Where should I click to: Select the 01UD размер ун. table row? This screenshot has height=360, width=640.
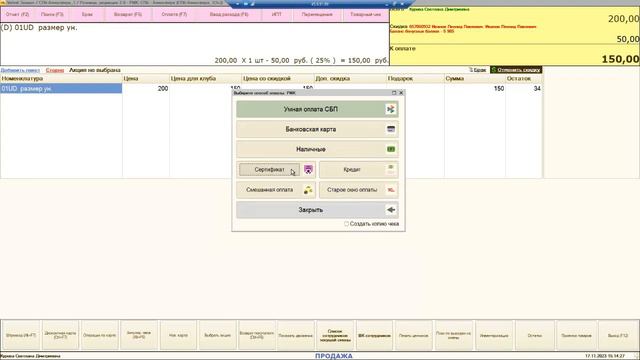click(61, 89)
